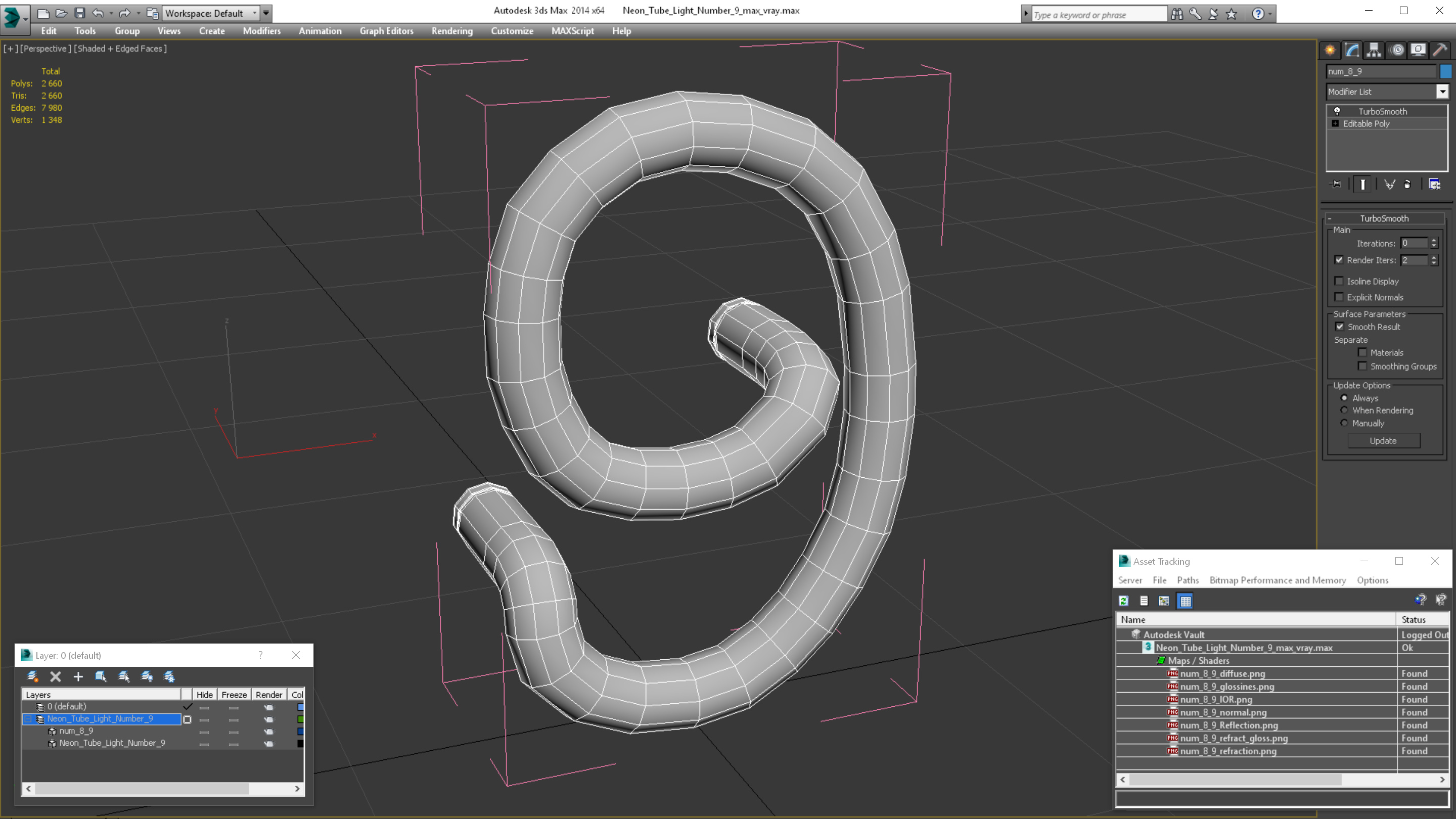Click the Perspective viewport label
Screen dimensions: 1456x819
pyautogui.click(x=46, y=49)
